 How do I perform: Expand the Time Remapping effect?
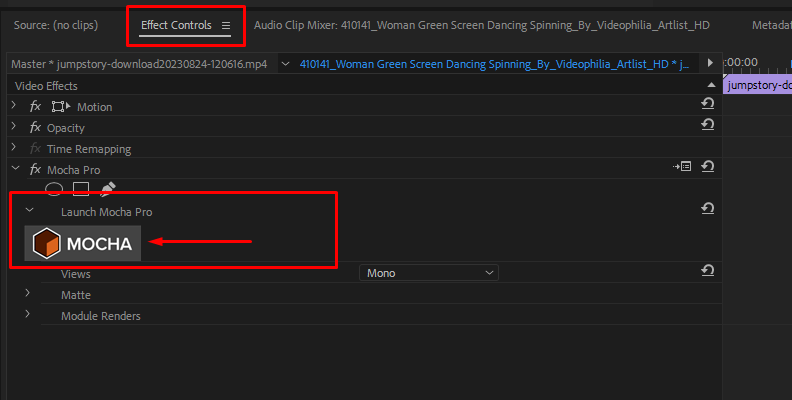(x=14, y=148)
